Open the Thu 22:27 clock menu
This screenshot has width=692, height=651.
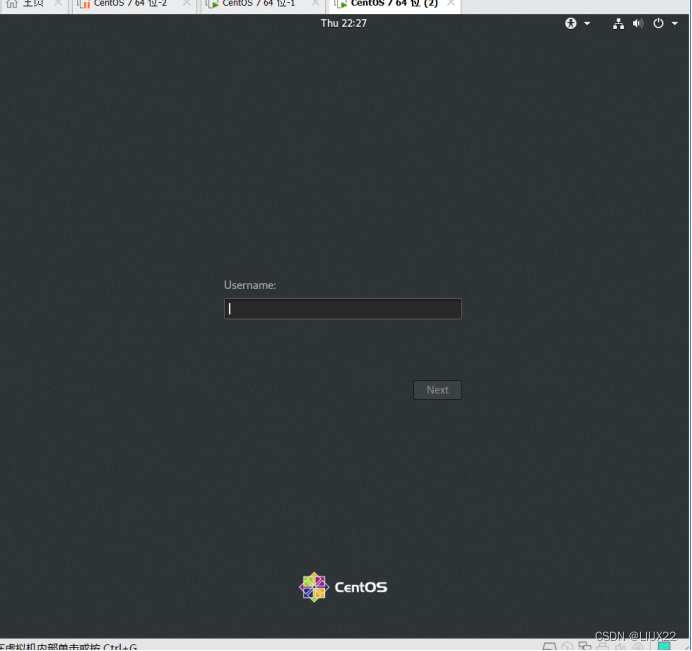click(x=343, y=23)
